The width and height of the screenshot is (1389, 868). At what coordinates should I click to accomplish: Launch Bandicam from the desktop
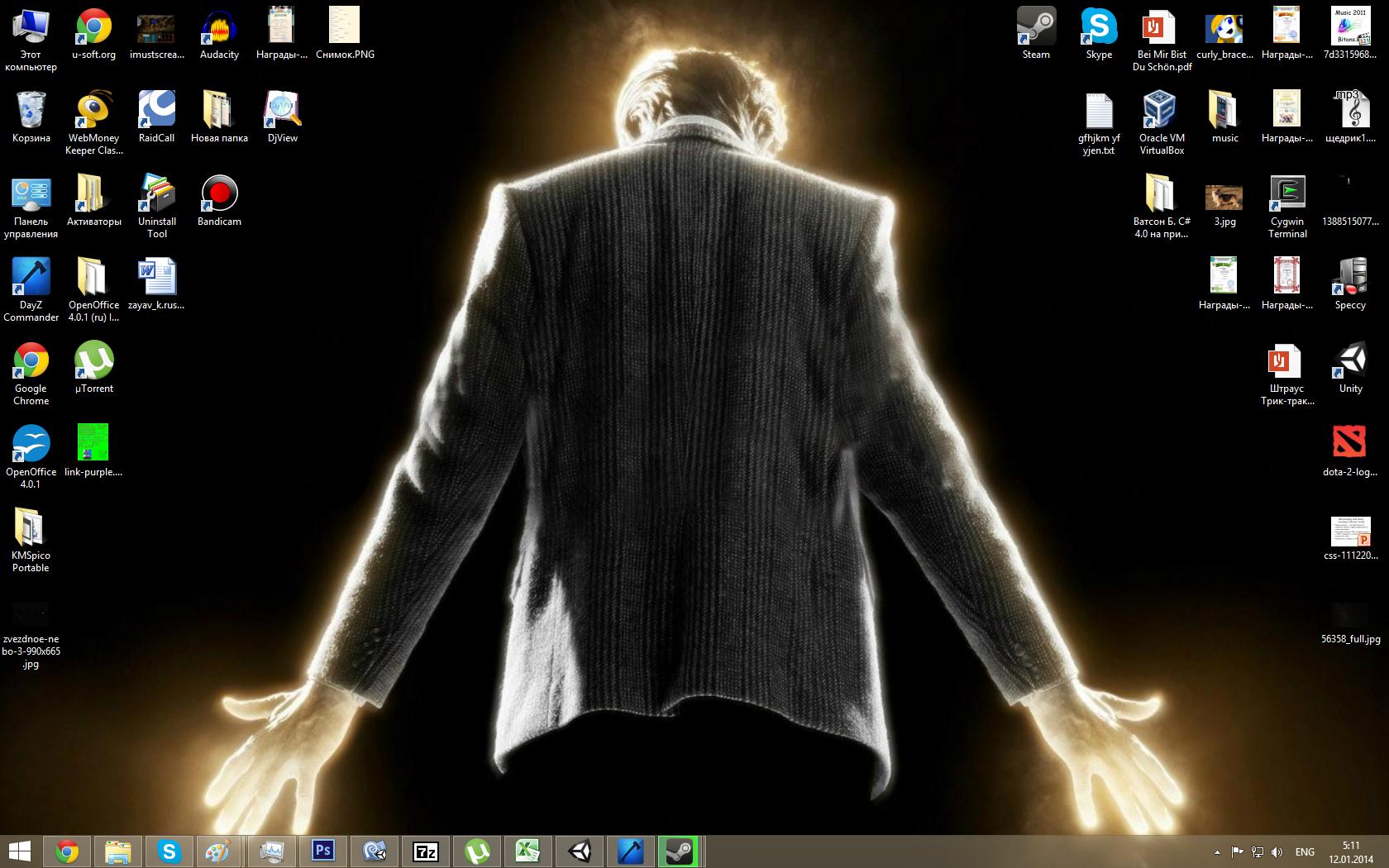219,200
